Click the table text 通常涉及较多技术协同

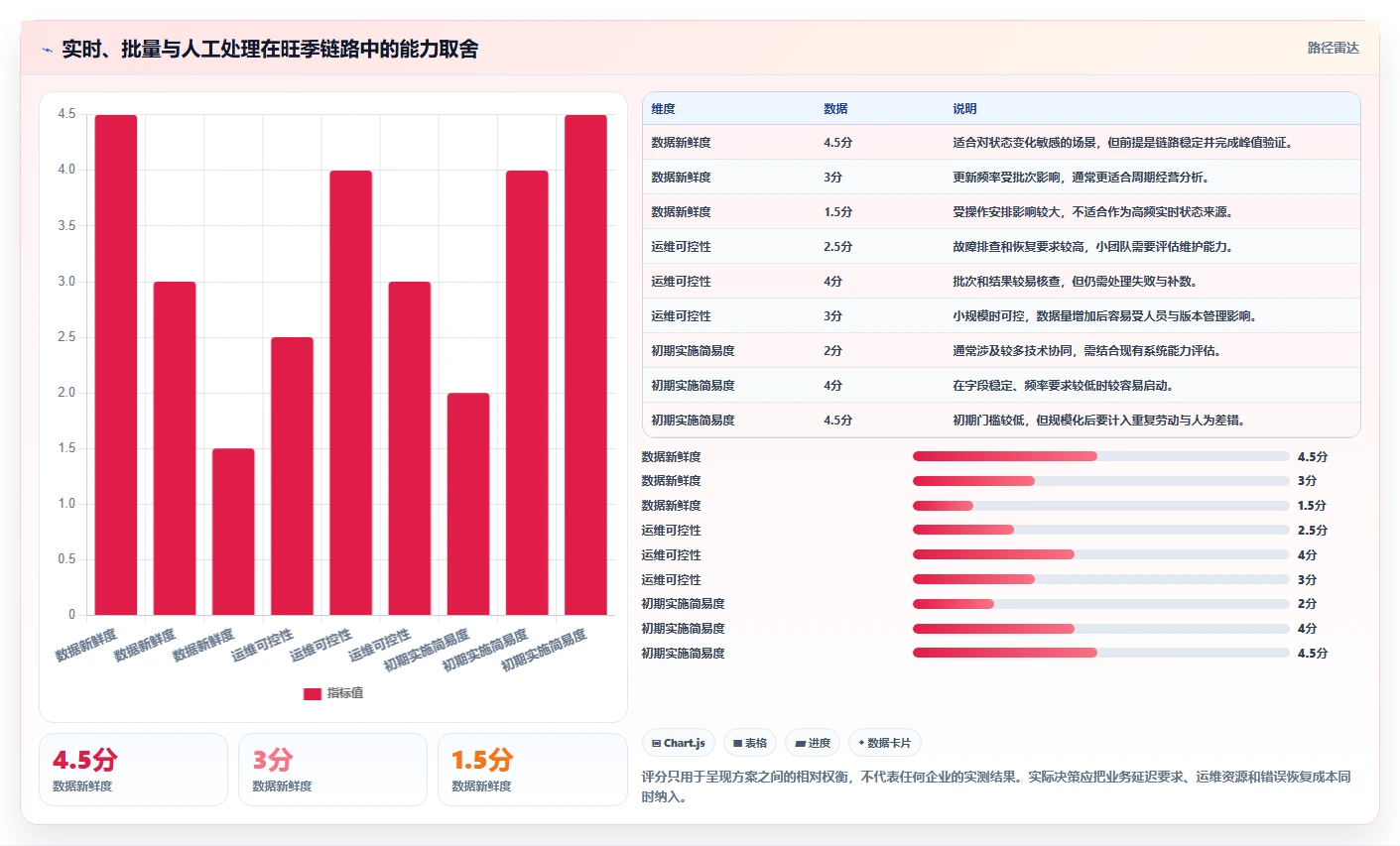pyautogui.click(x=1013, y=351)
